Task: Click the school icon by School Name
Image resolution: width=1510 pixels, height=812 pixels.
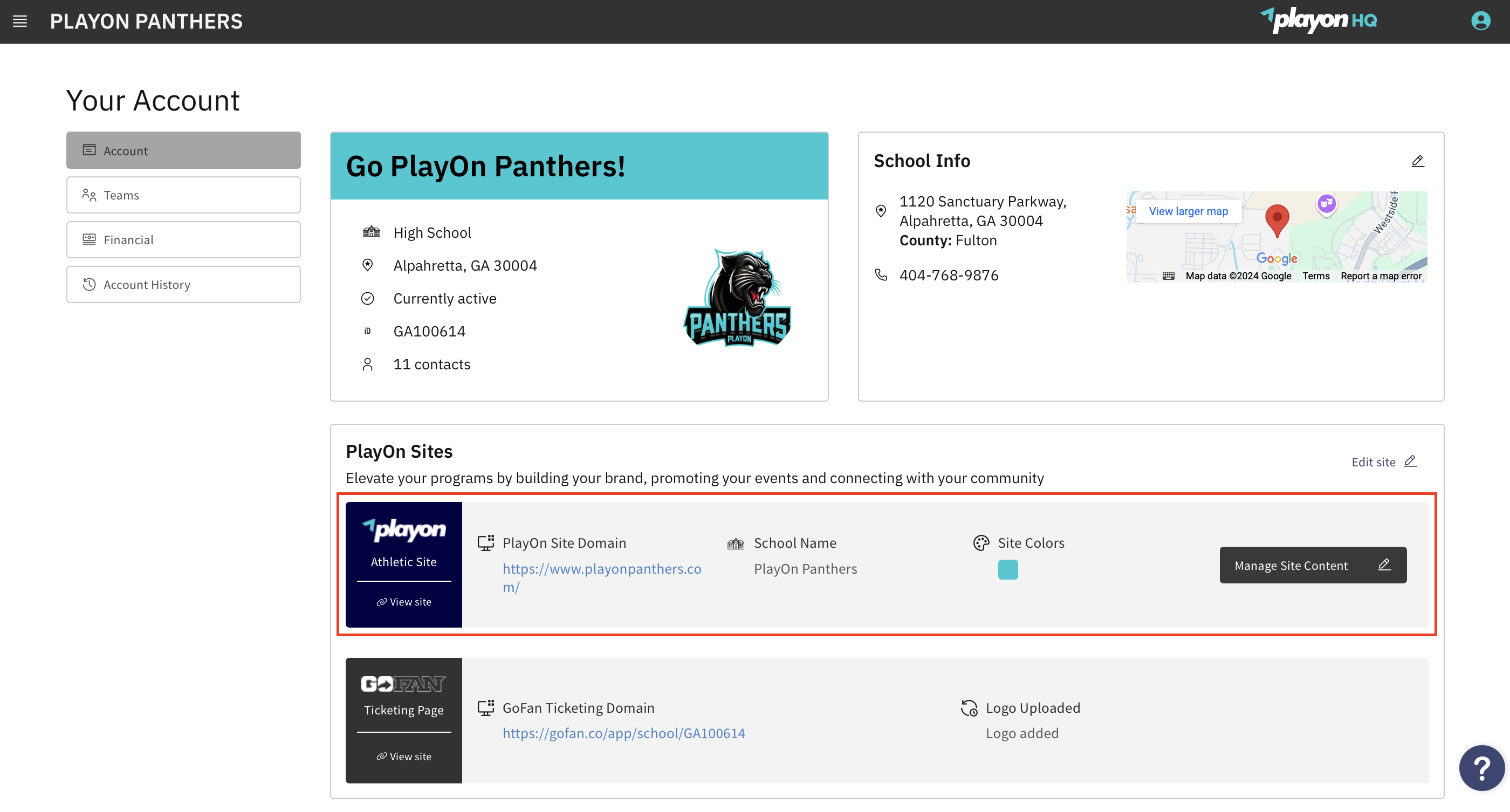Action: (x=736, y=543)
